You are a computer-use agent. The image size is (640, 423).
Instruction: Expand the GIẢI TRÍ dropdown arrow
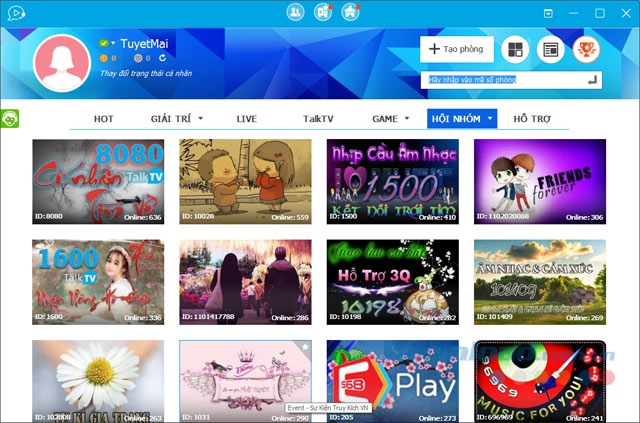click(200, 118)
